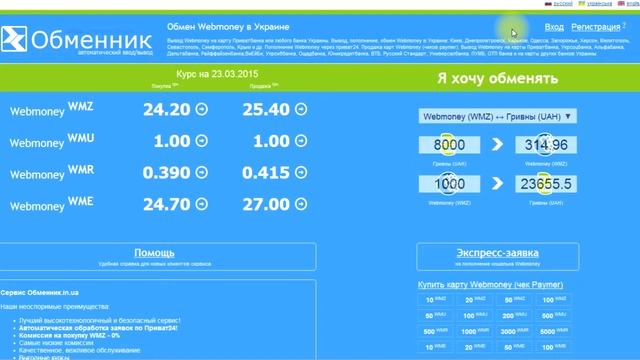Image resolution: width=640 pixels, height=360 pixels.
Task: Choose the 500 WMU Paymer card
Action: [553, 316]
